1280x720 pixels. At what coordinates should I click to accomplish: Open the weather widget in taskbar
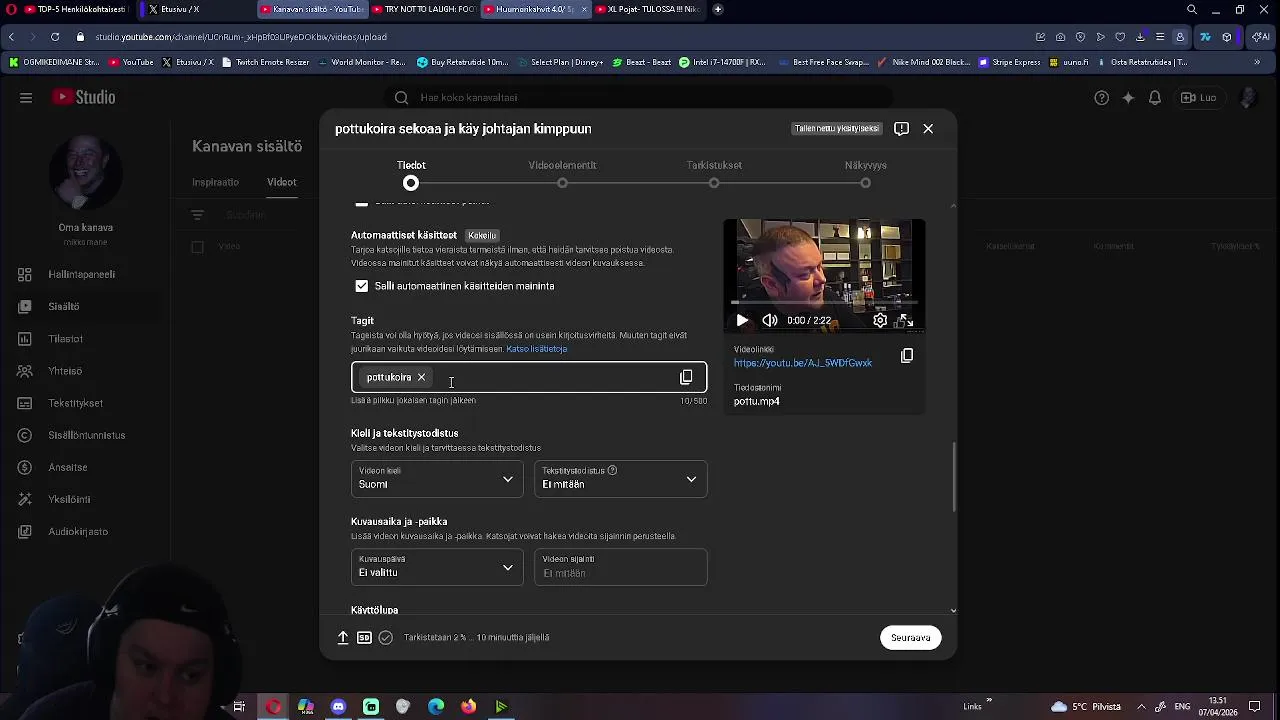pyautogui.click(x=1086, y=707)
